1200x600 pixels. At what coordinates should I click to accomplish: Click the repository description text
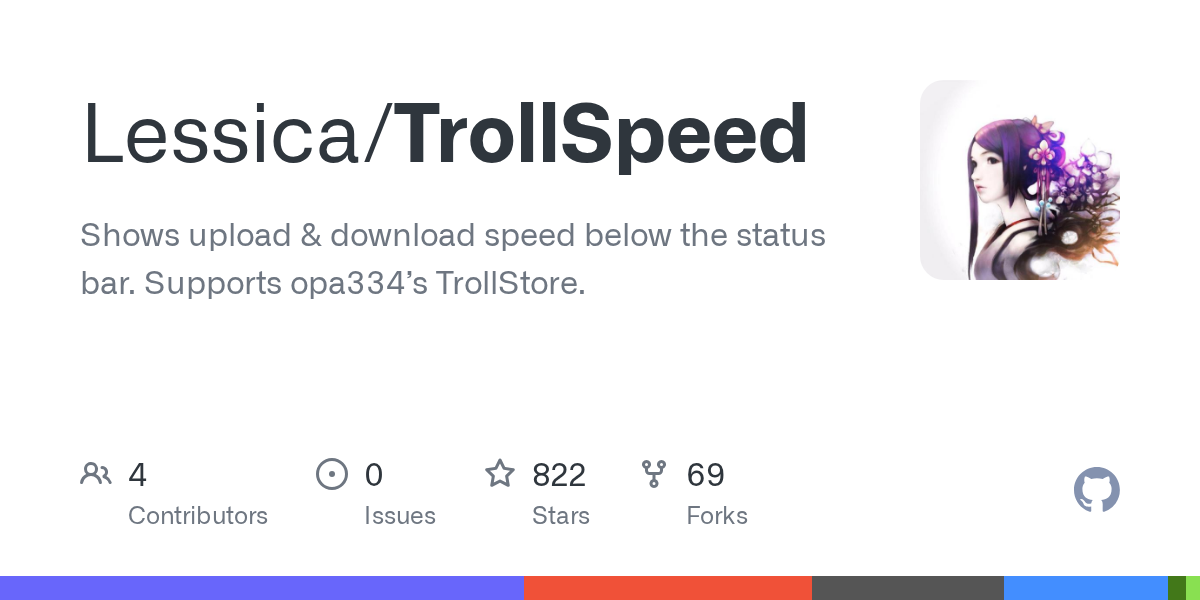(x=453, y=260)
